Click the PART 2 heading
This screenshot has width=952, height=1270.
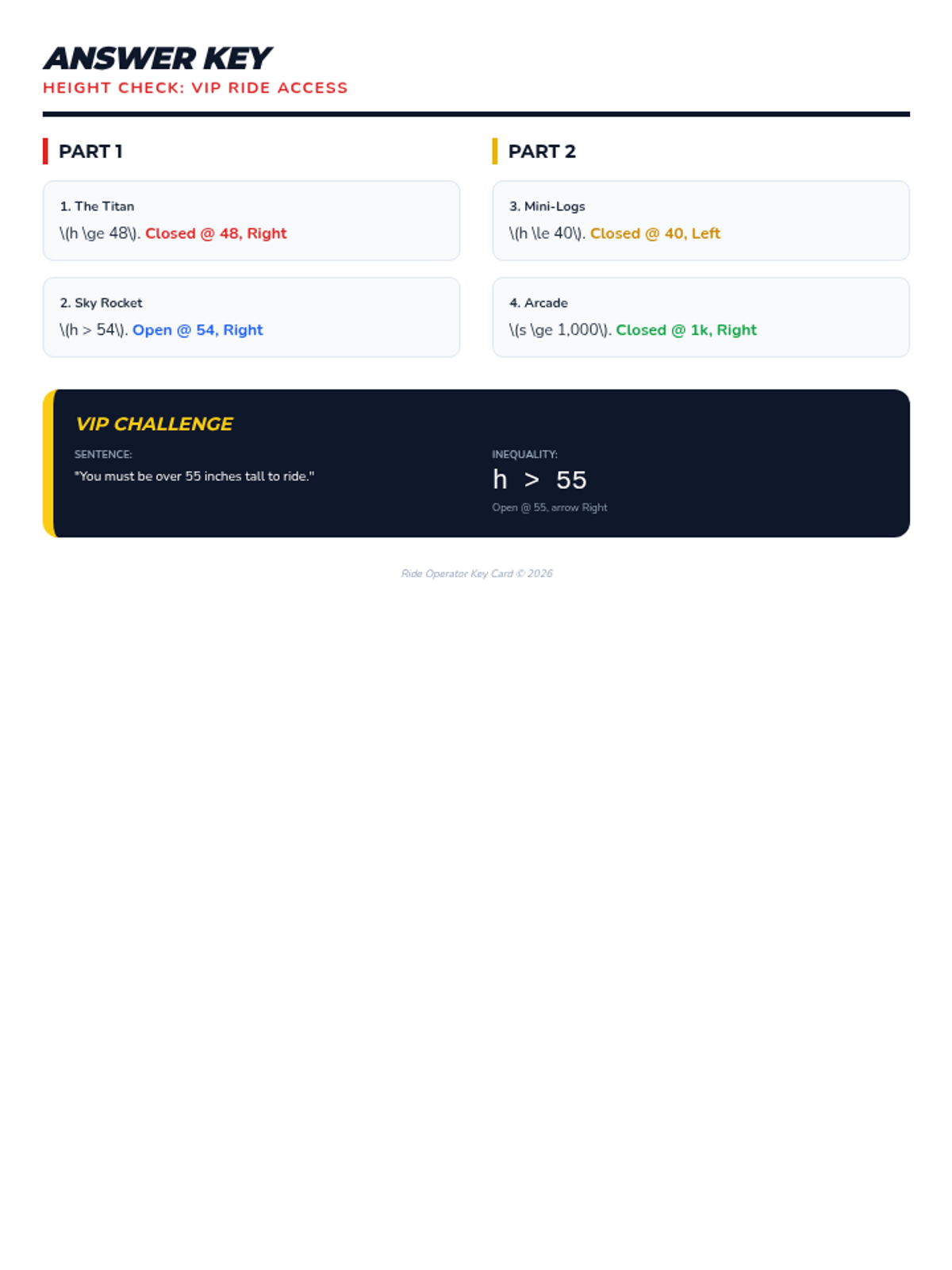542,152
